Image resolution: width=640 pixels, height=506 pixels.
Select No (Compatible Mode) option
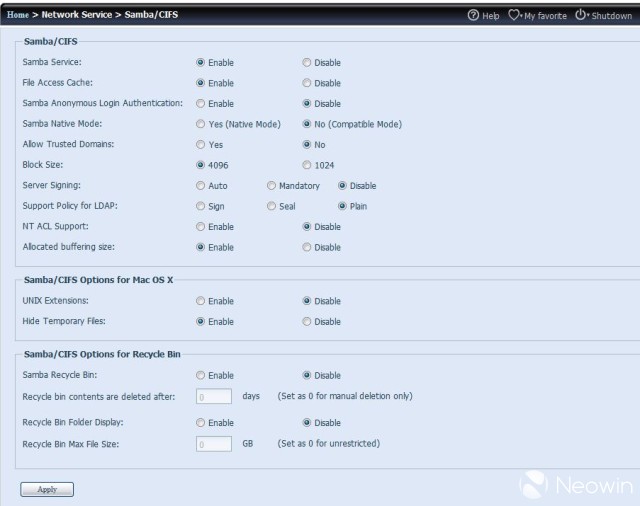(x=307, y=124)
